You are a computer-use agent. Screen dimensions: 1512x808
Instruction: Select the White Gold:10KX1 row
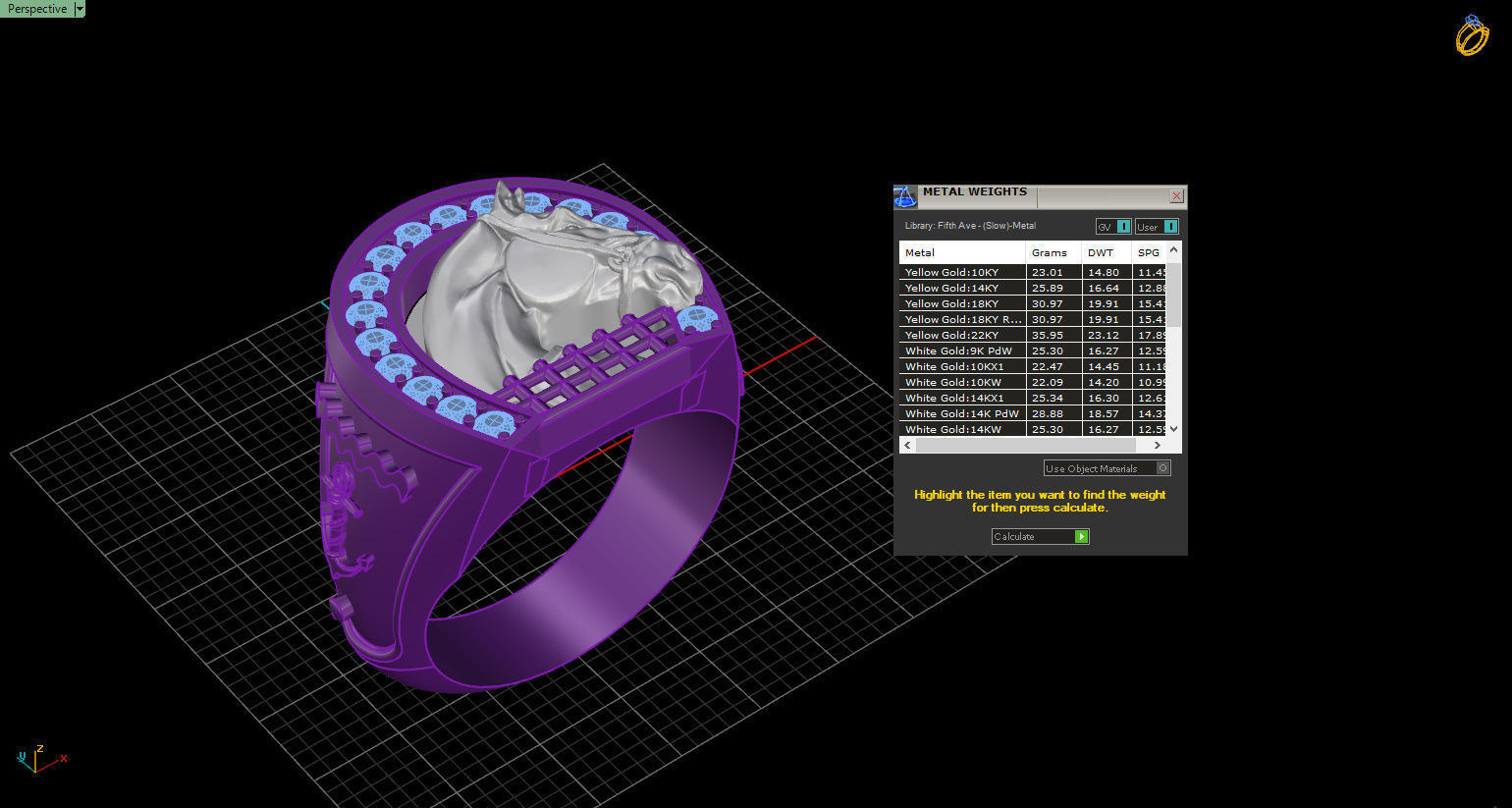[x=1033, y=366]
